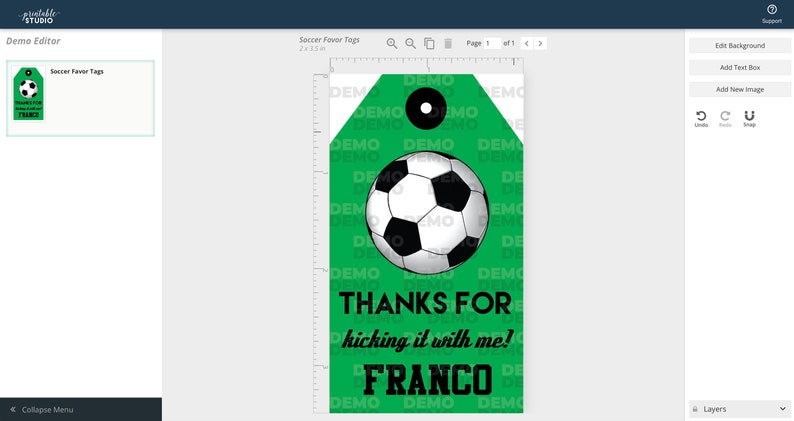
Task: Click the Page number input field
Action: [492, 44]
